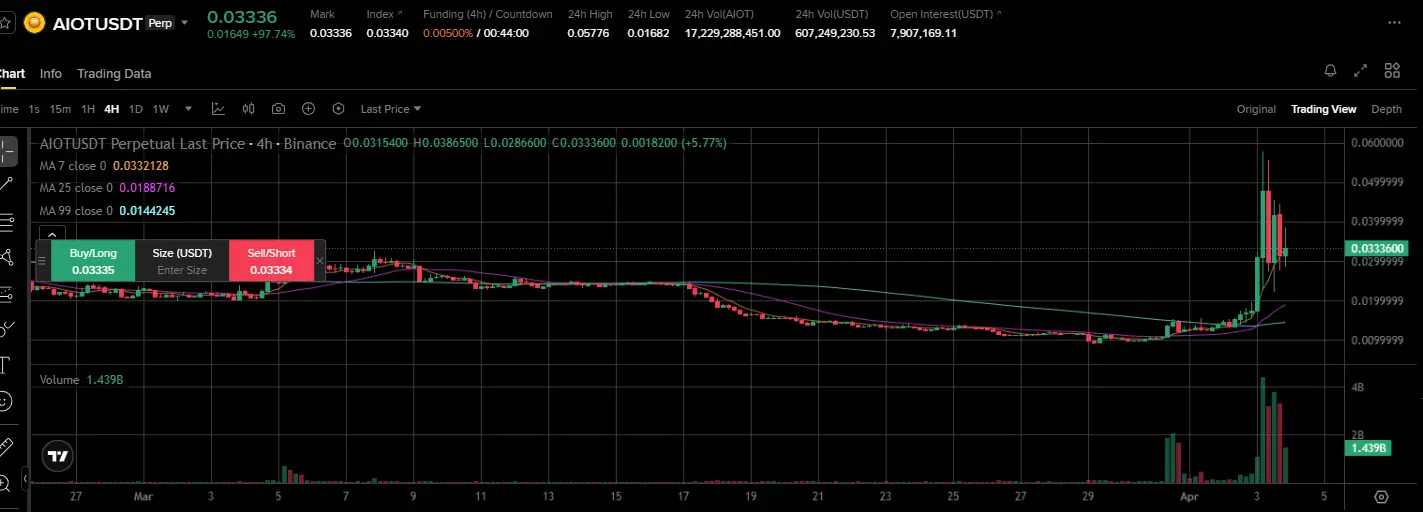Viewport: 1423px width, 512px height.
Task: Select the 1s time interval
Action: click(34, 109)
